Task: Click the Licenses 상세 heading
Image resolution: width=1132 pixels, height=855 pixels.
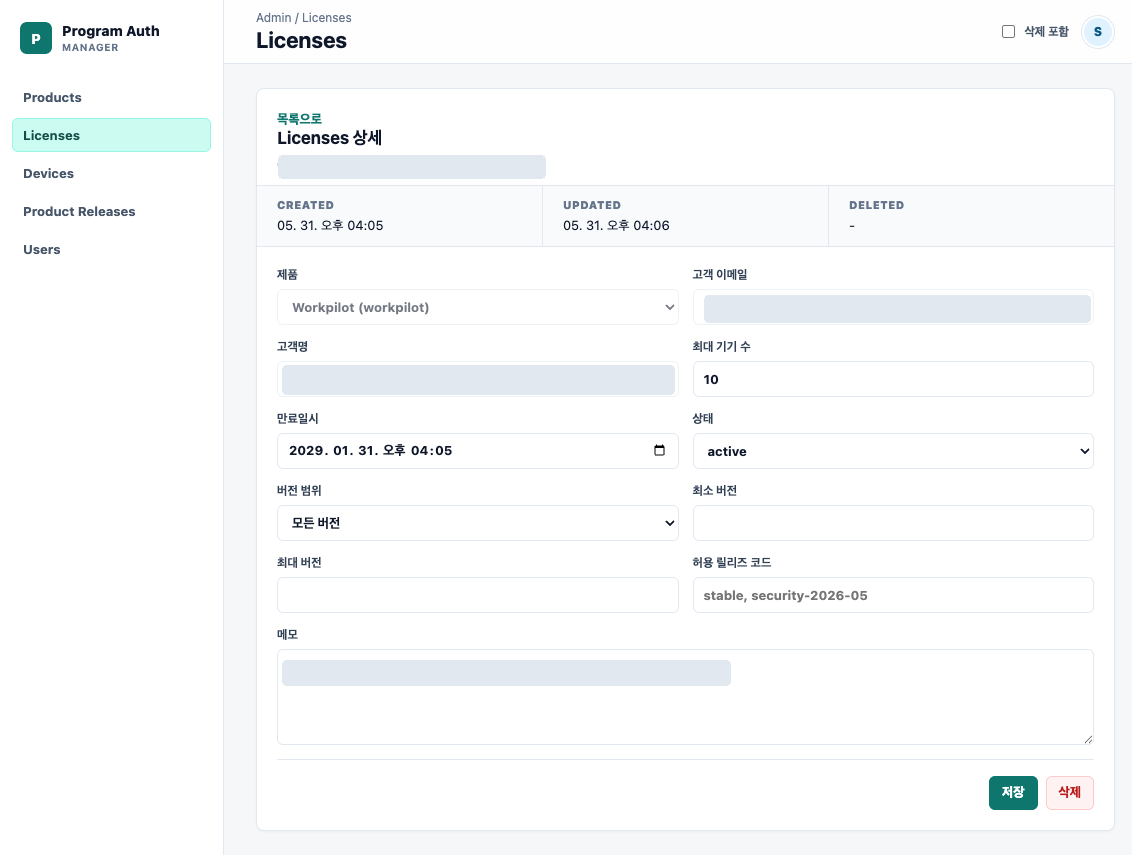Action: [329, 138]
